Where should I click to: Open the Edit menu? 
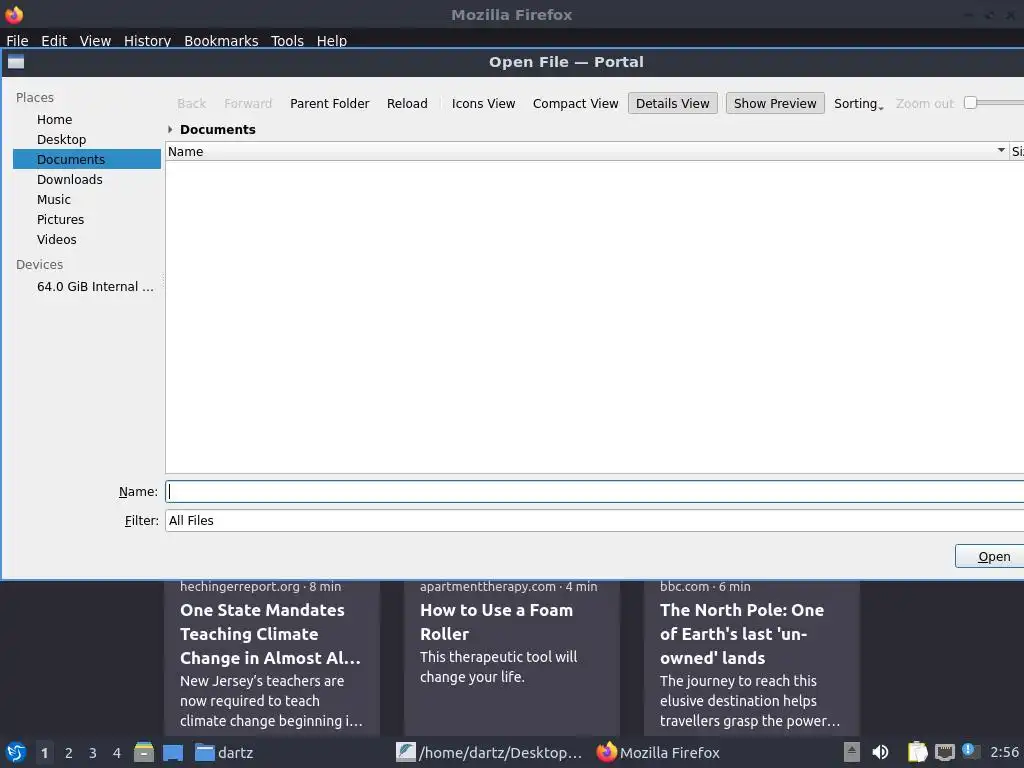tap(54, 40)
